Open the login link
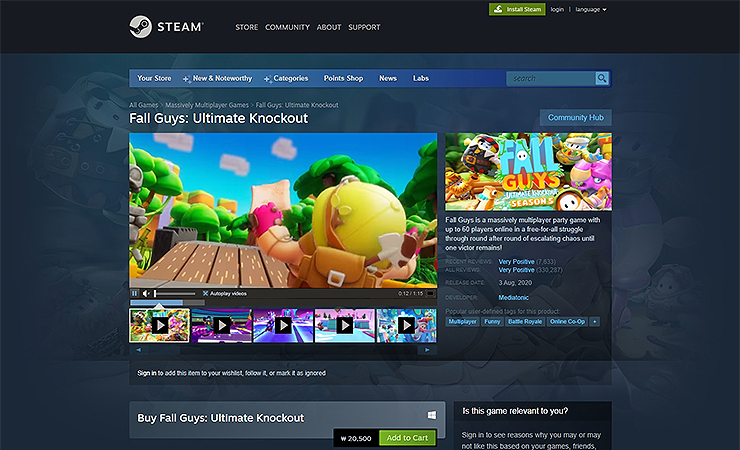Screen dimensions: 740x450 pos(557,9)
